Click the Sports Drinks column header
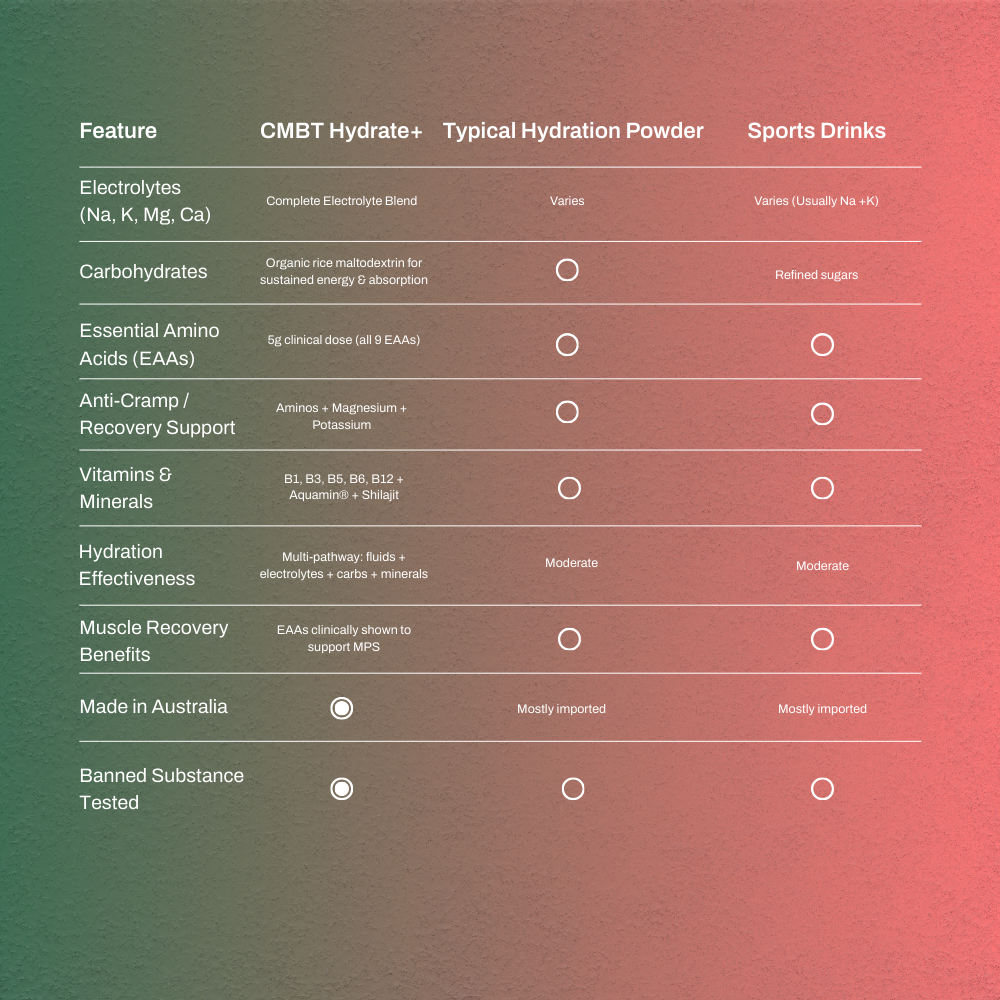Viewport: 1000px width, 1000px height. coord(816,131)
